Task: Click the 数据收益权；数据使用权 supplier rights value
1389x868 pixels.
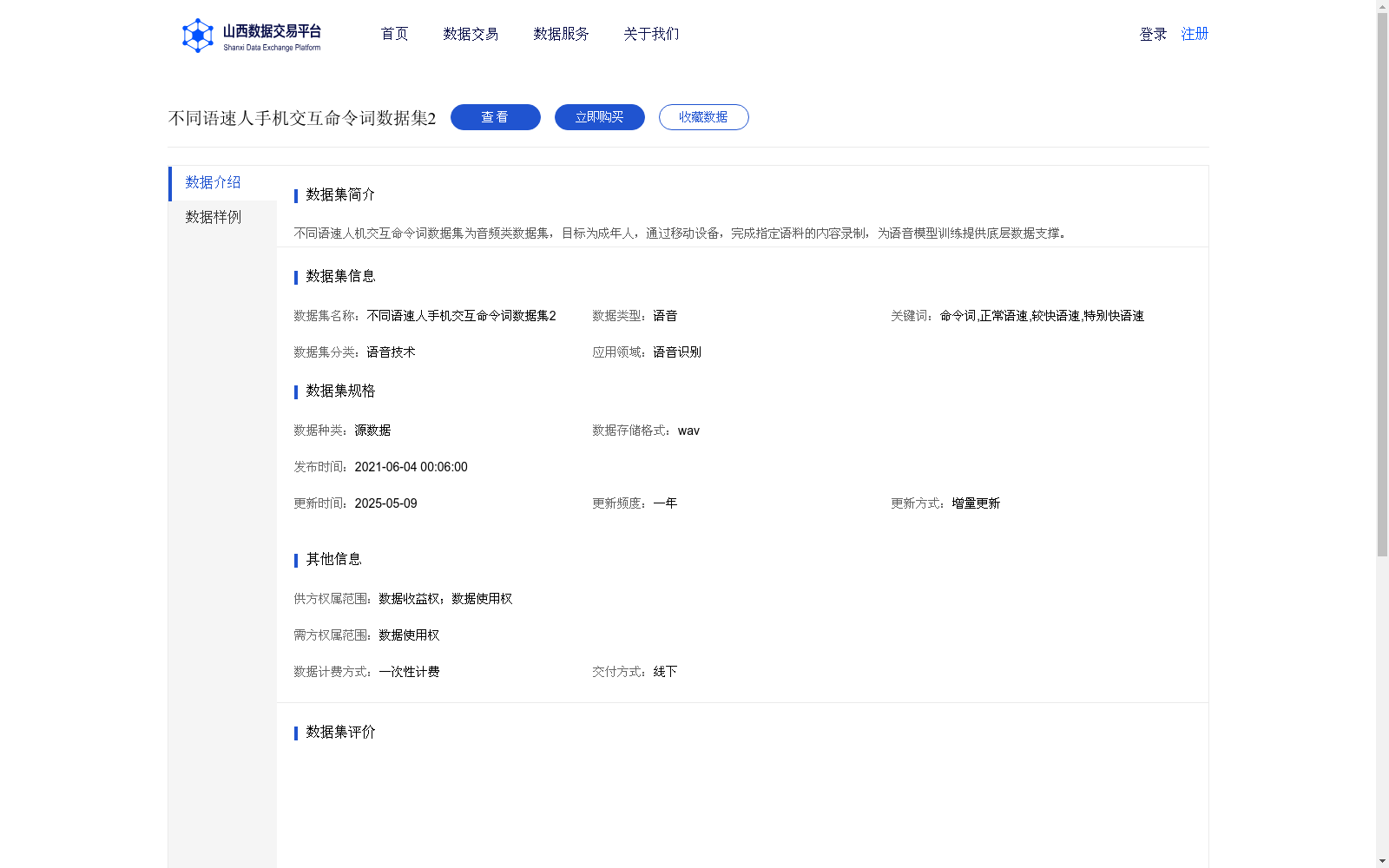Action: point(445,599)
